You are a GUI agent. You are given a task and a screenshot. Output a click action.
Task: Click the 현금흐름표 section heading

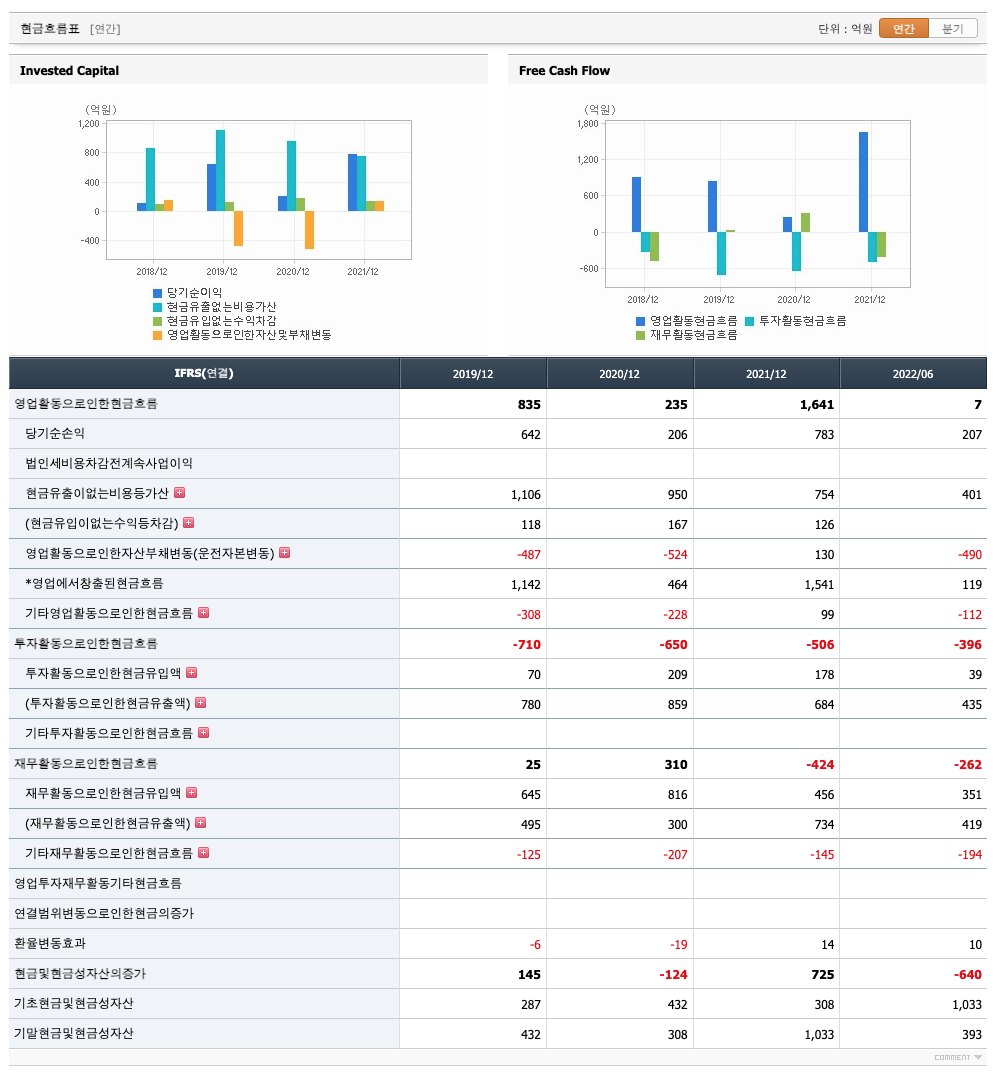pyautogui.click(x=50, y=28)
